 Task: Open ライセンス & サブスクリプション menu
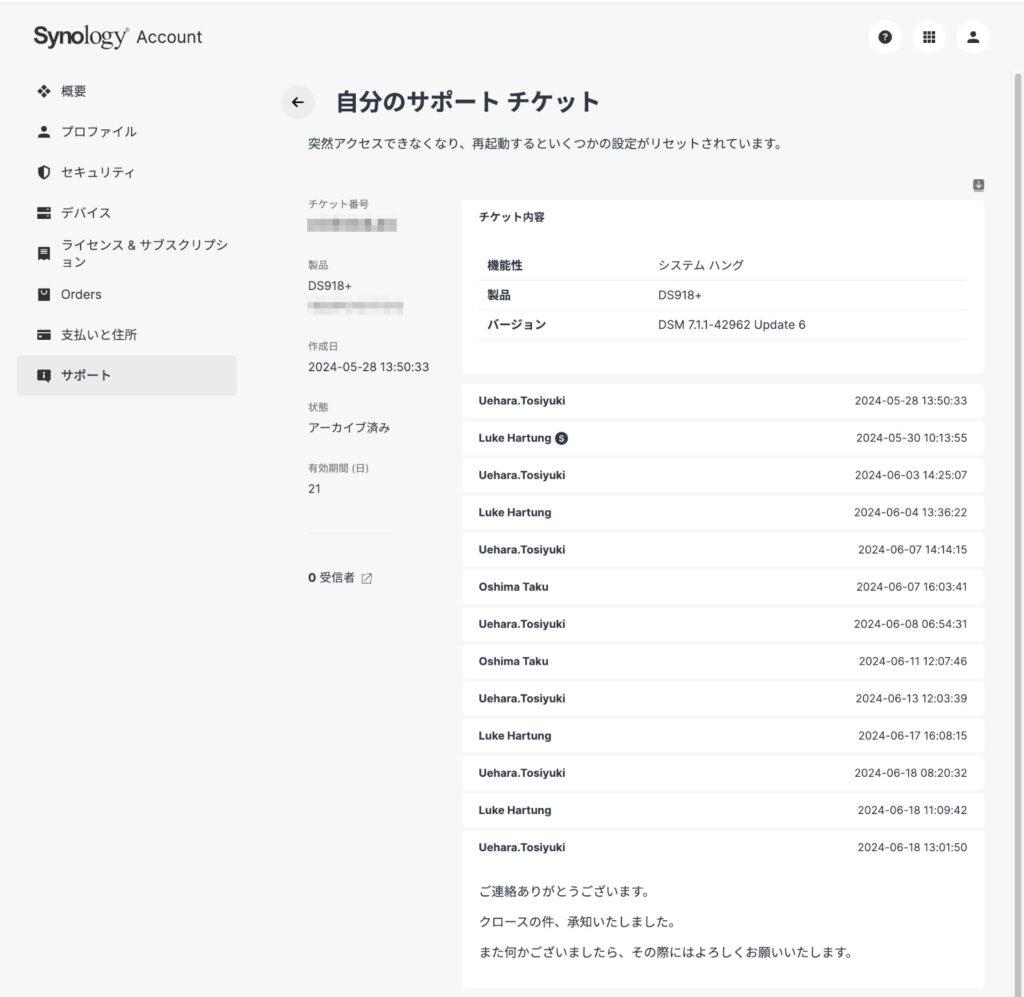[x=127, y=253]
